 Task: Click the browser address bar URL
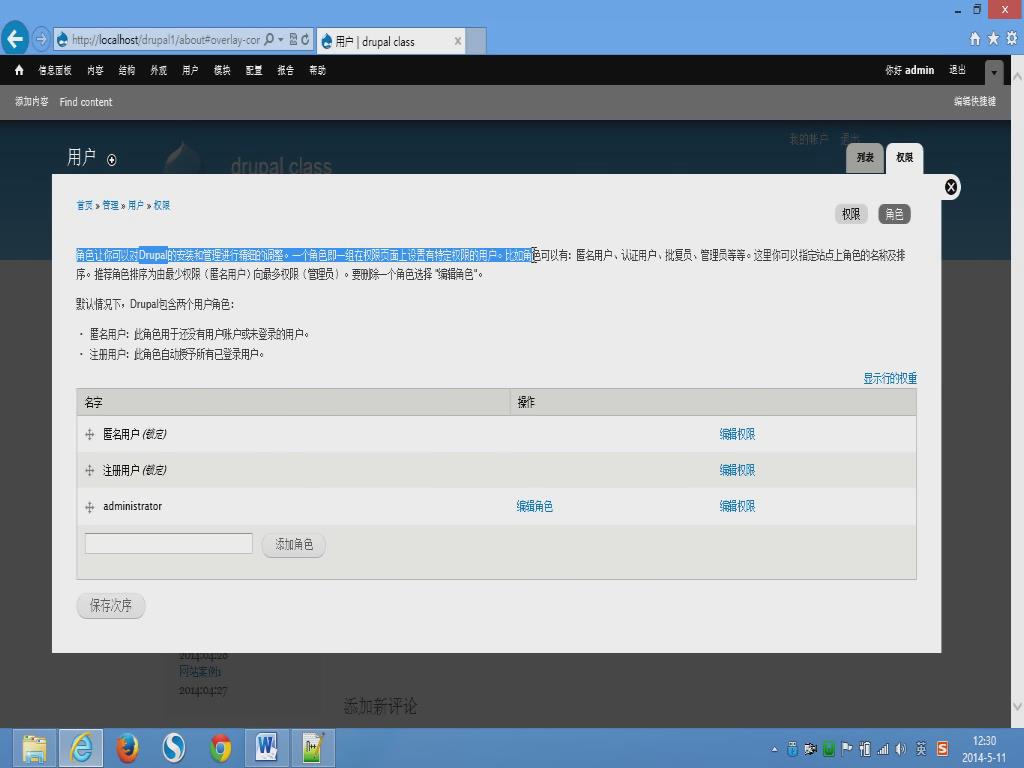click(166, 40)
